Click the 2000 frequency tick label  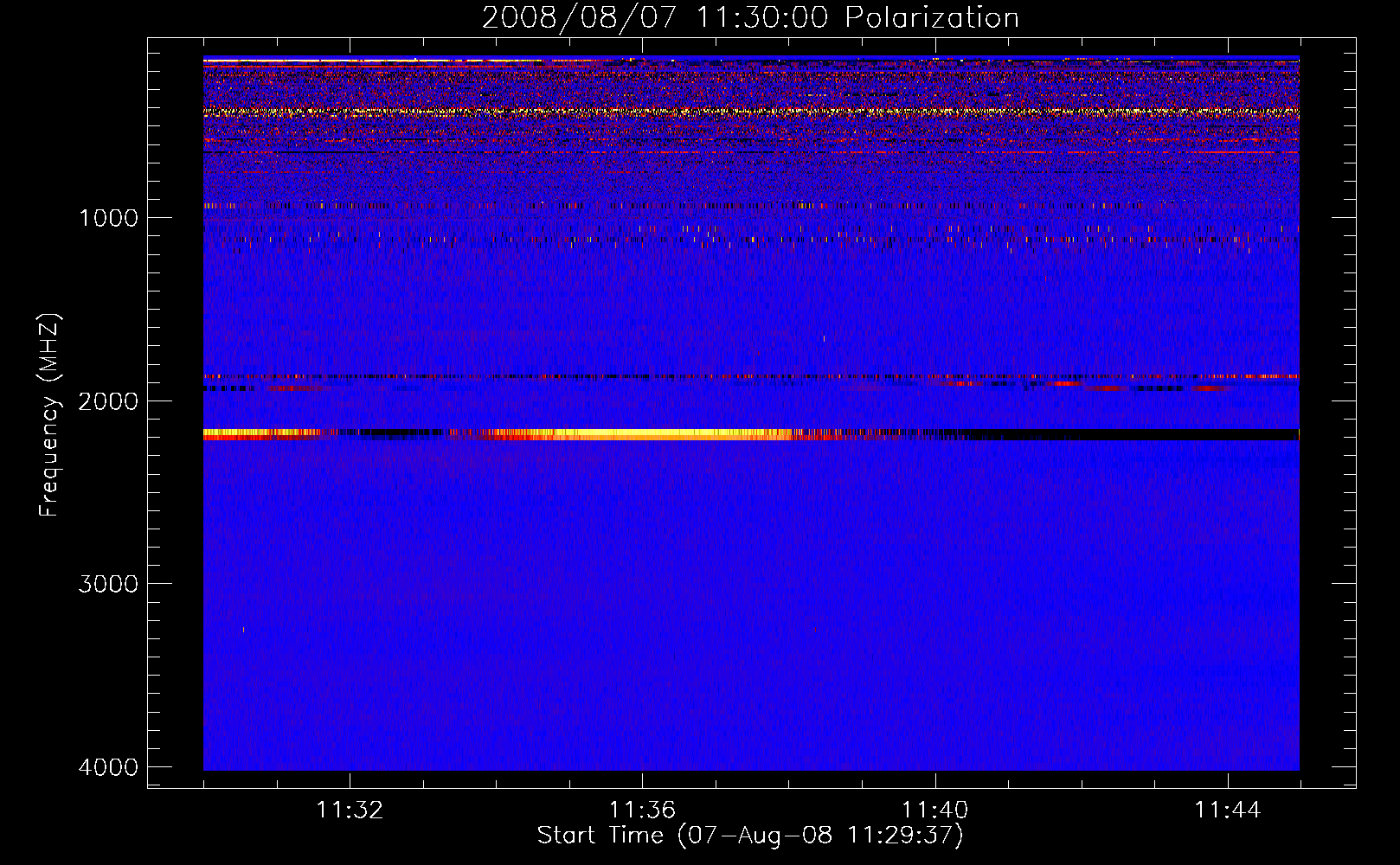(109, 400)
